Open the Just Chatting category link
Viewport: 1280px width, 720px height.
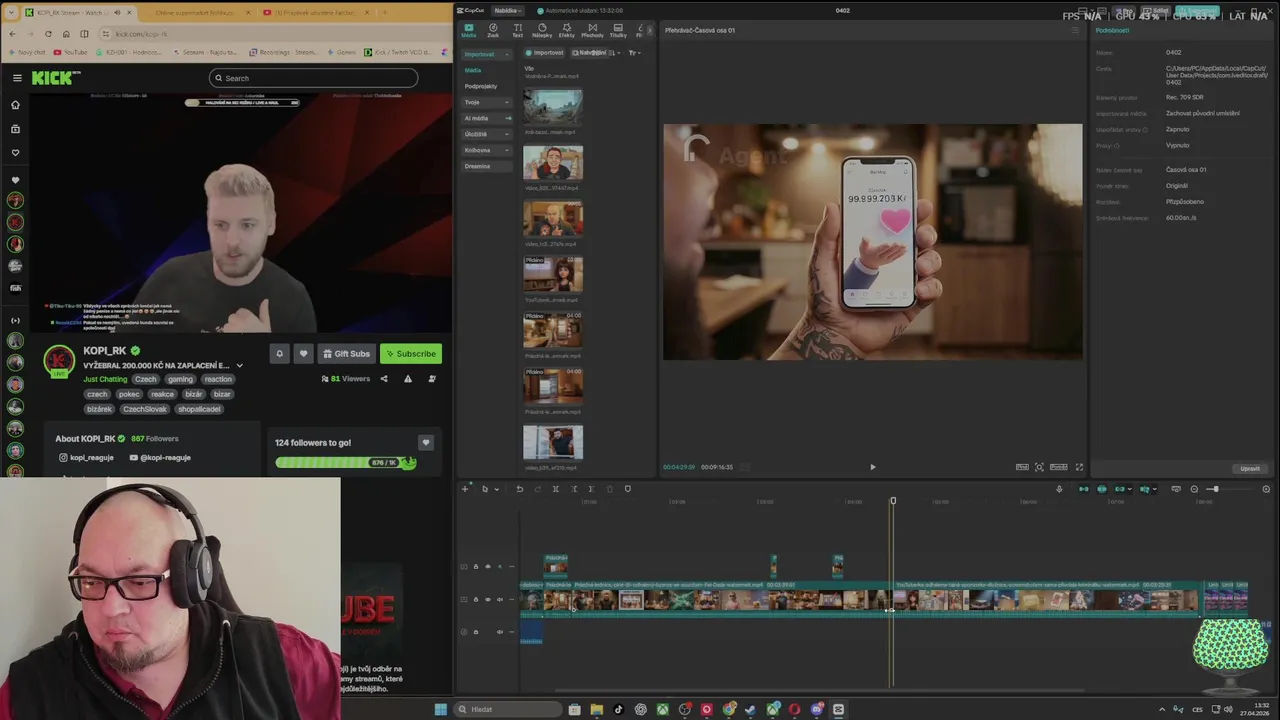click(105, 379)
